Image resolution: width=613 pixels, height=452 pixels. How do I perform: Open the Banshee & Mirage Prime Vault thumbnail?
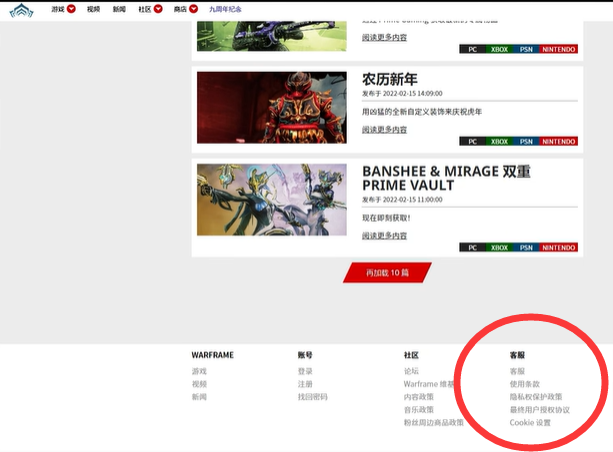[272, 200]
